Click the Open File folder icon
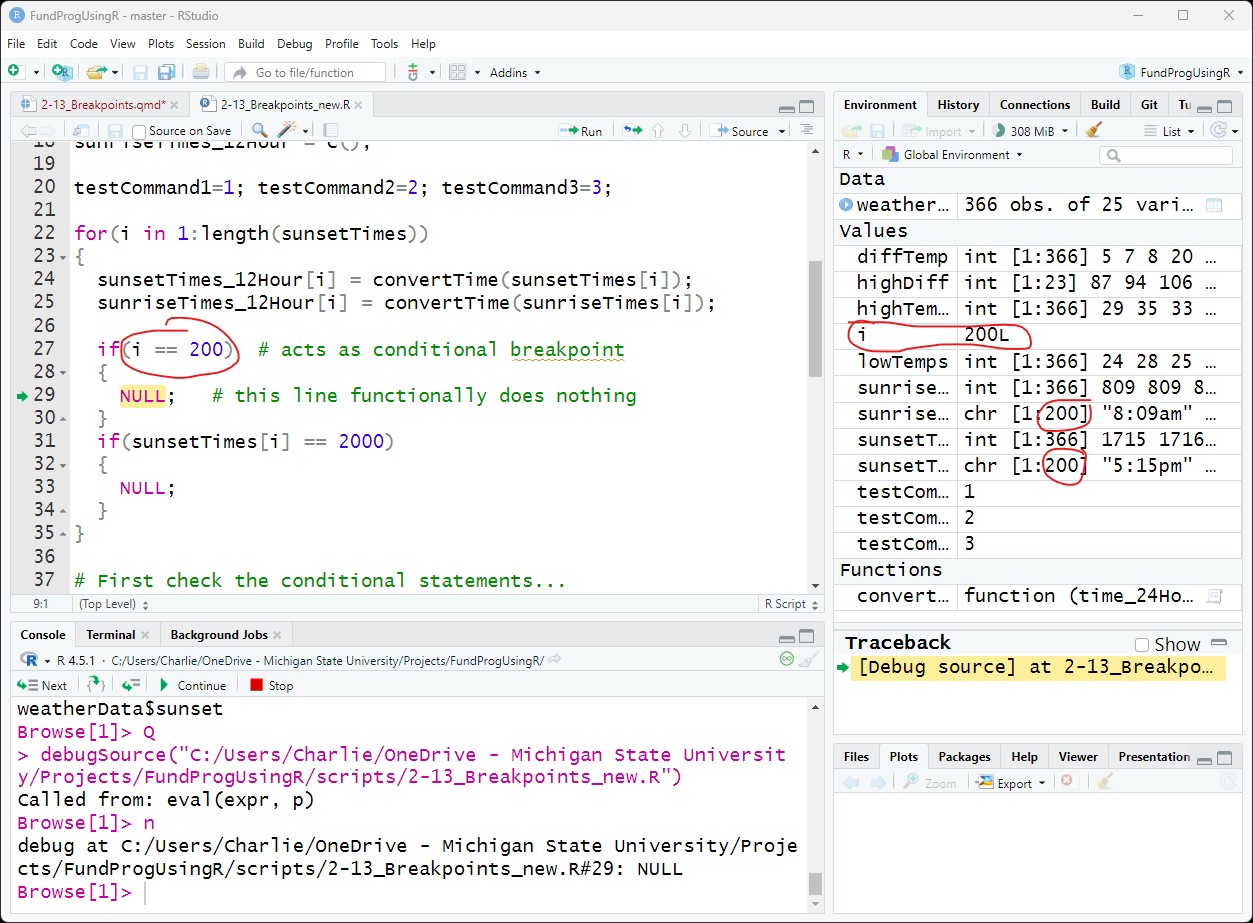The image size is (1253, 923). pyautogui.click(x=95, y=72)
